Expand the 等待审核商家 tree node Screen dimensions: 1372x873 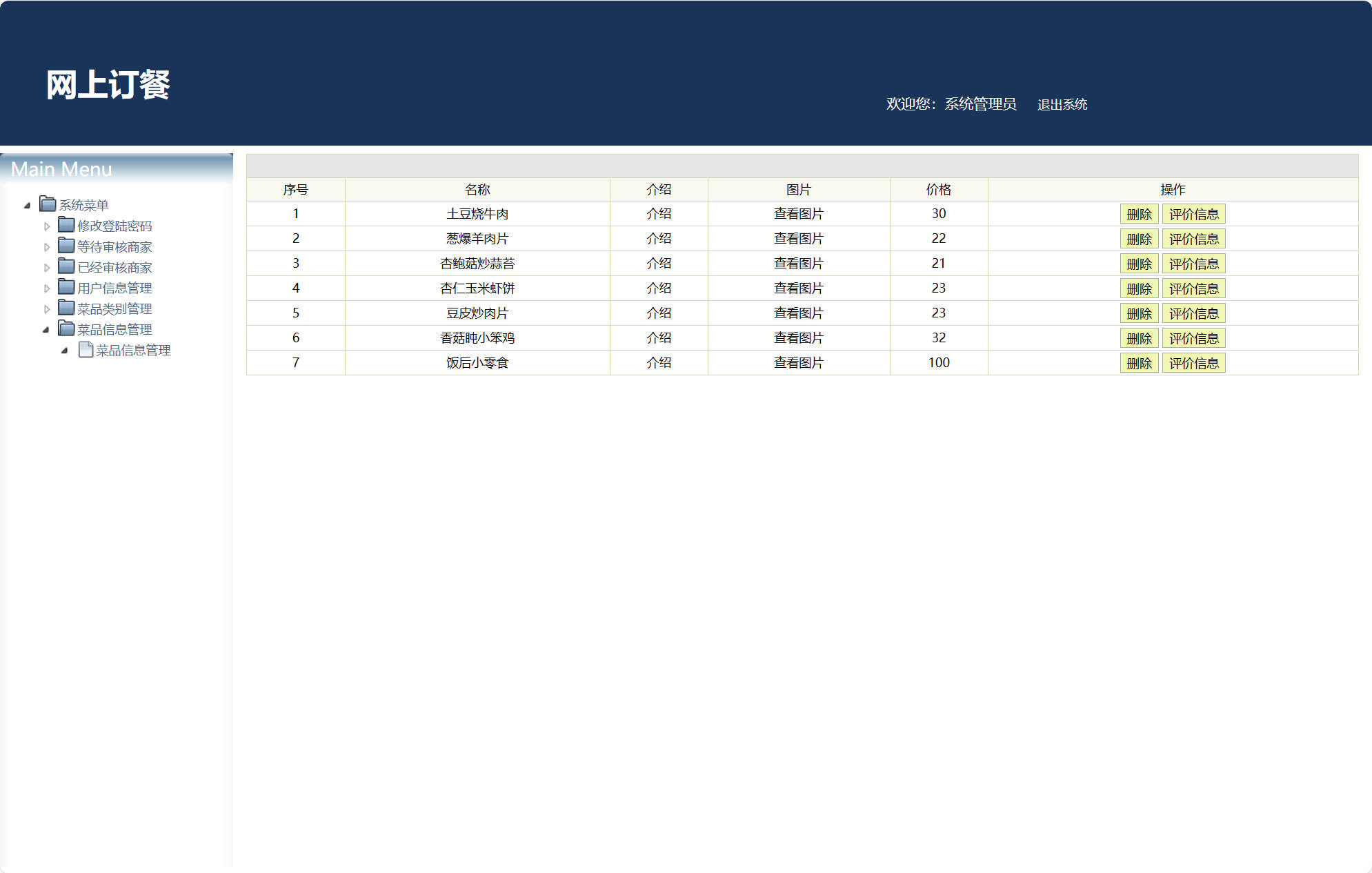point(46,246)
